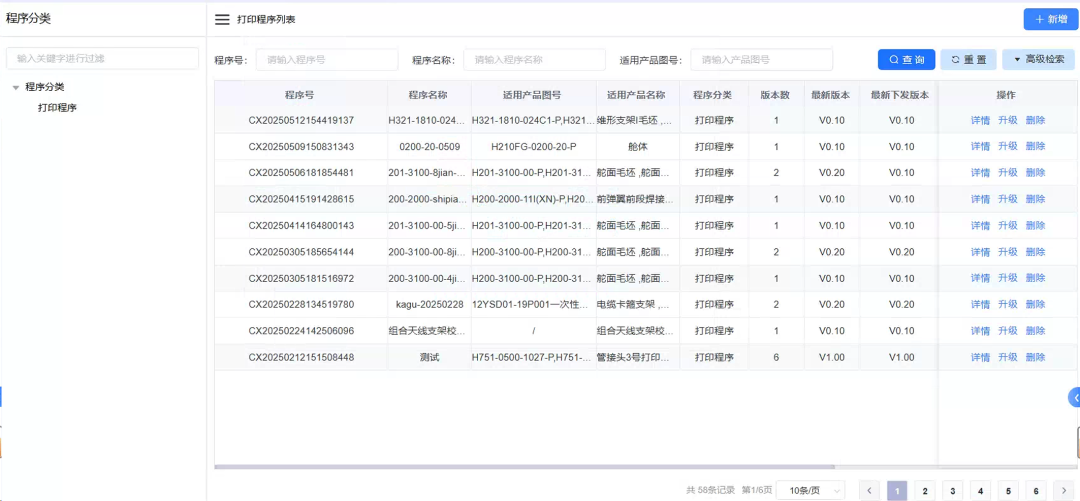Open 详情 for CX20250509150831343
The height and width of the screenshot is (501, 1080).
point(980,146)
